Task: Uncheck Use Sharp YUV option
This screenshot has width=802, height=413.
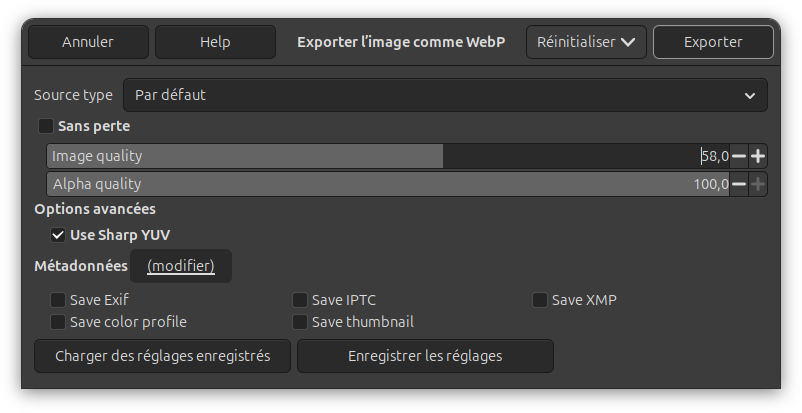Action: pyautogui.click(x=58, y=235)
